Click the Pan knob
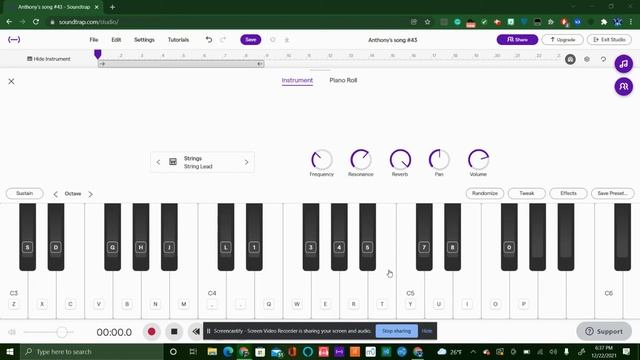Screen dimensions: 640x360 (x=439, y=160)
